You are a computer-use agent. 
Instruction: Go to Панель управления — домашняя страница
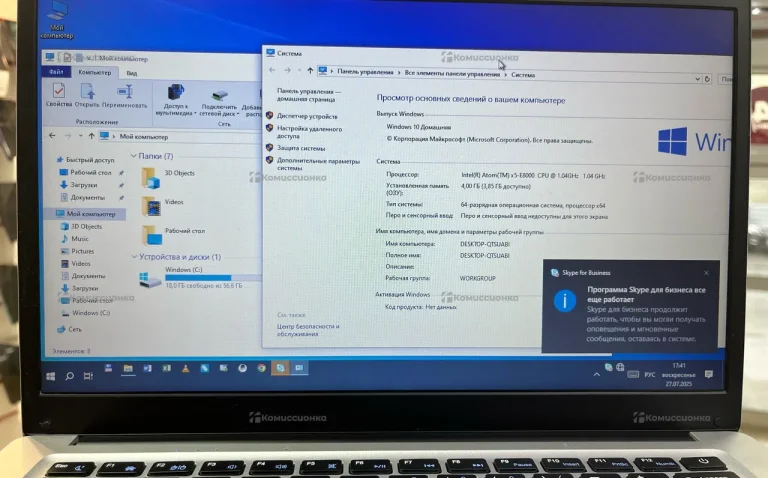309,95
